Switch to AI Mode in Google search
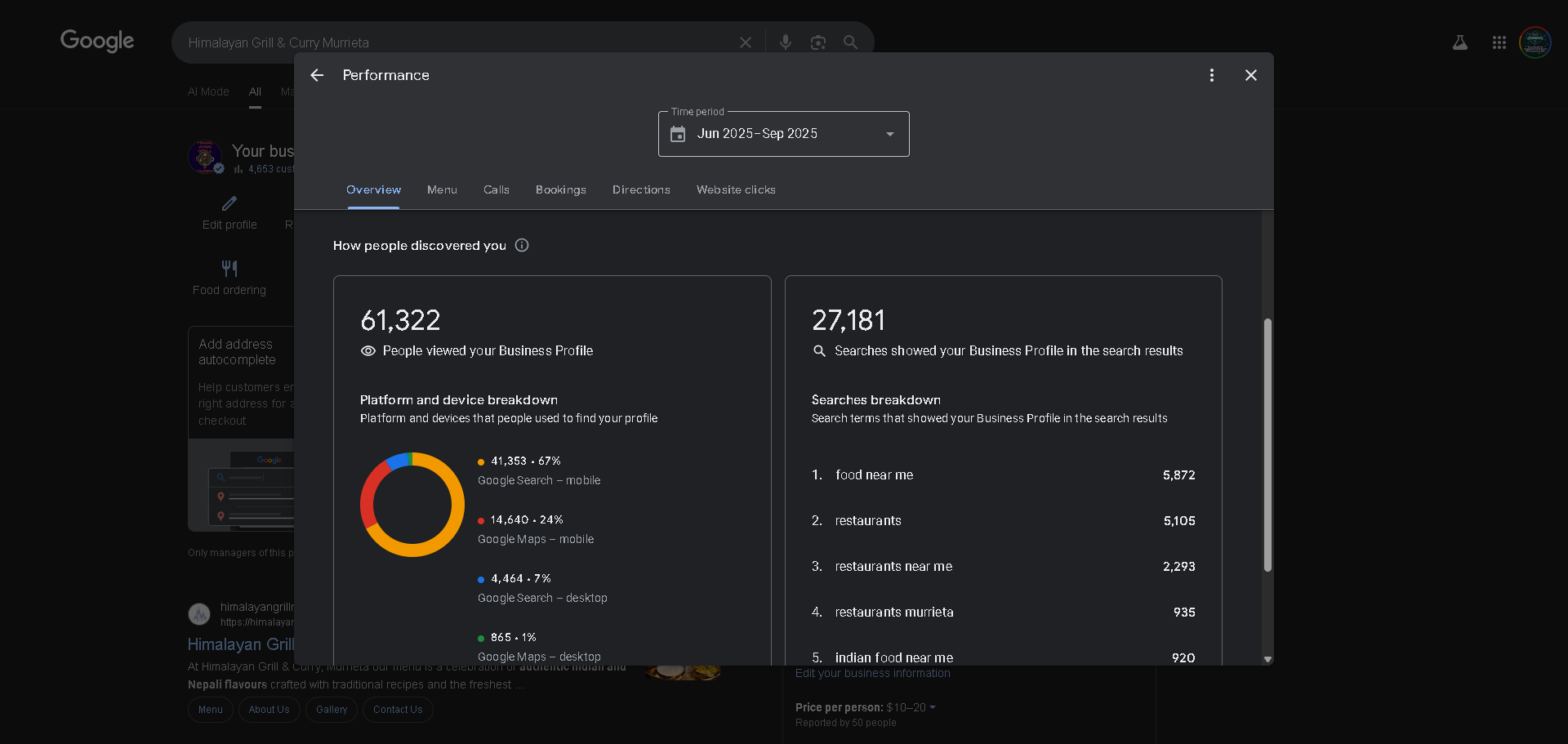 (208, 91)
